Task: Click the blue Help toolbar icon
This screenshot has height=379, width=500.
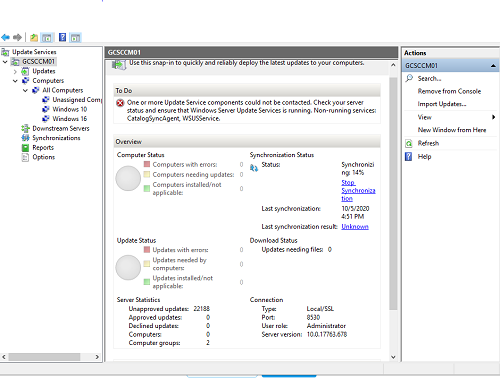Action: coord(62,37)
